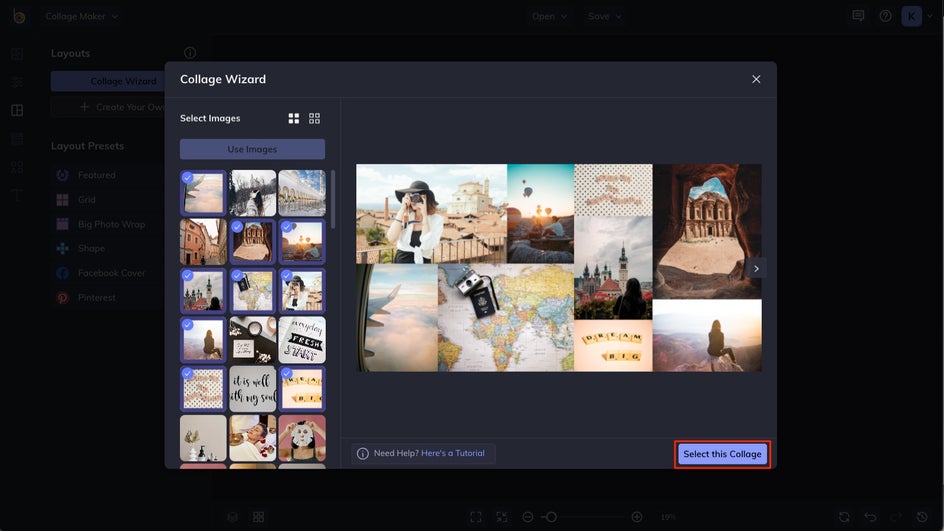Click the zoom slider handle
This screenshot has width=944, height=531.
coord(551,517)
